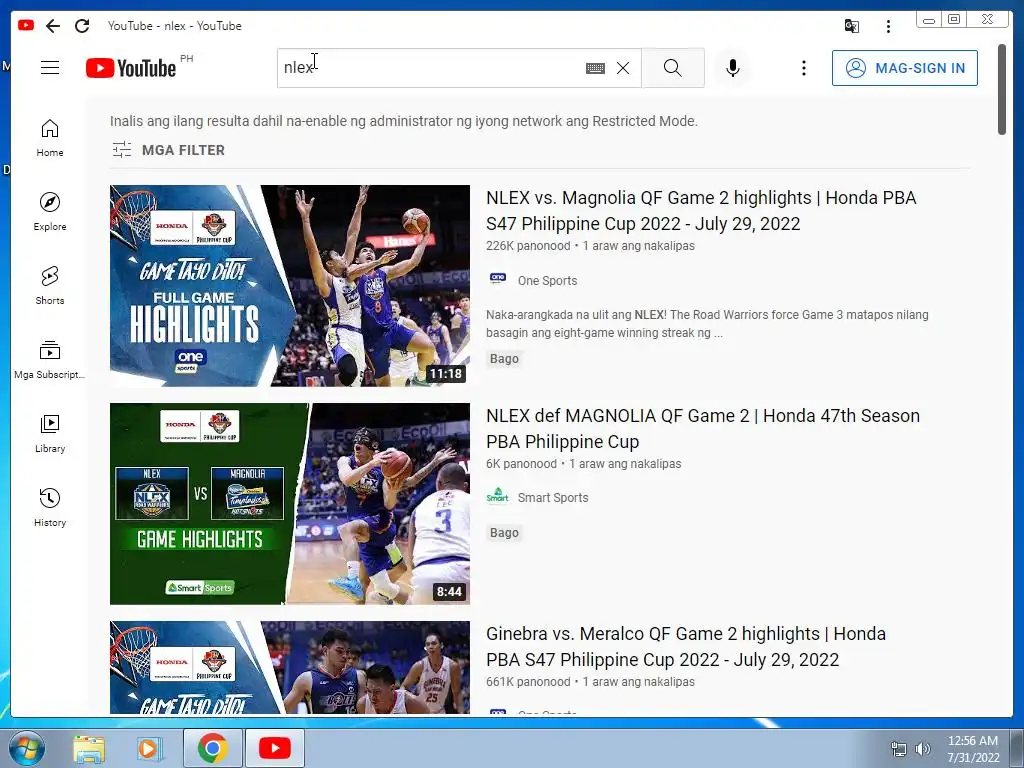Click the video description mentioning Road Warriors
Viewport: 1024px width, 768px height.
point(707,324)
